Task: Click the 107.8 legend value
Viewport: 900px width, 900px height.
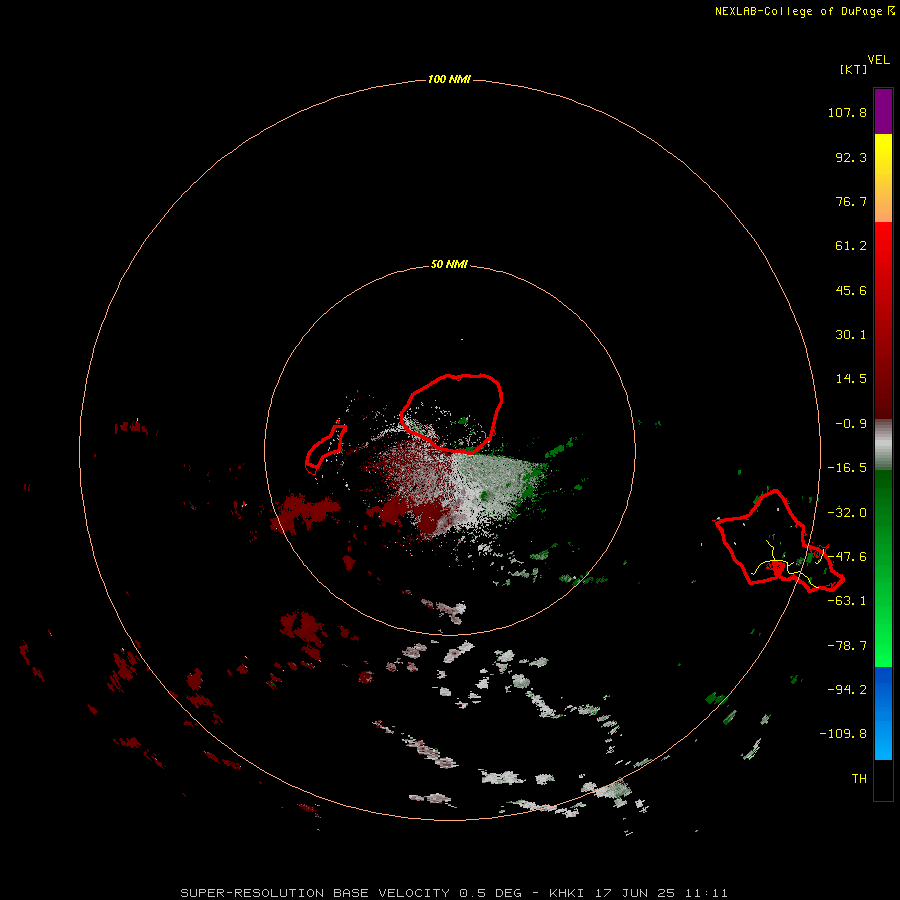Action: [x=847, y=112]
